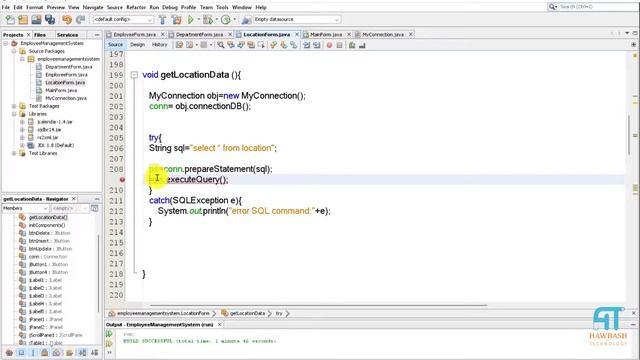The image size is (640, 360).
Task: Click the editor horizontal scrollbar
Action: [318, 305]
